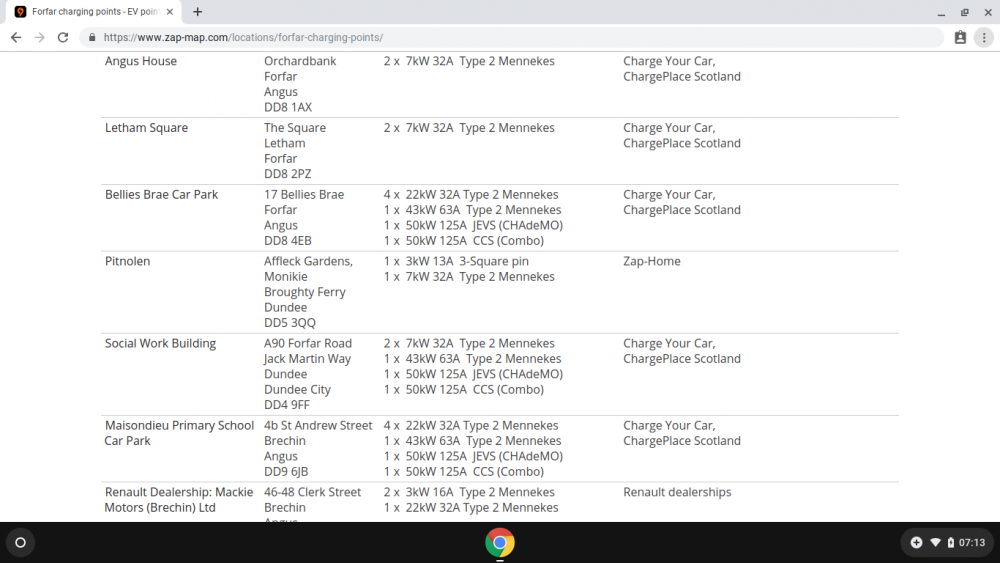Image resolution: width=1000 pixels, height=563 pixels.
Task: Select the Angus House location name
Action: 141,61
